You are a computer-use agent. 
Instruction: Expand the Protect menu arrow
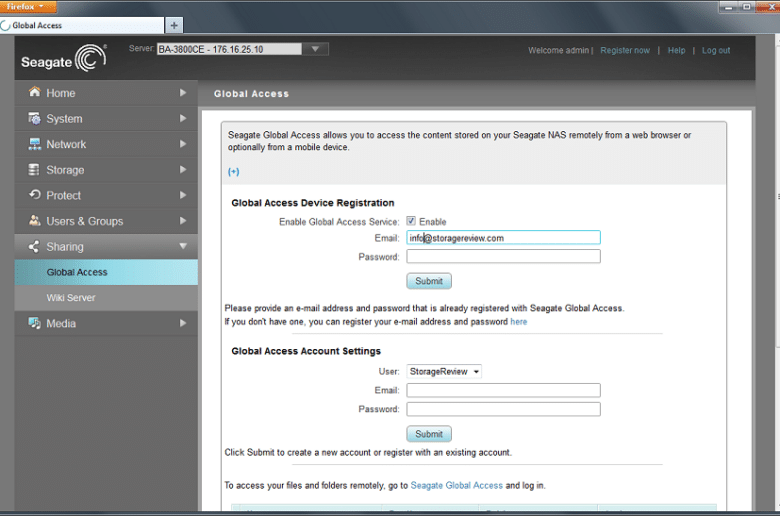click(x=183, y=195)
